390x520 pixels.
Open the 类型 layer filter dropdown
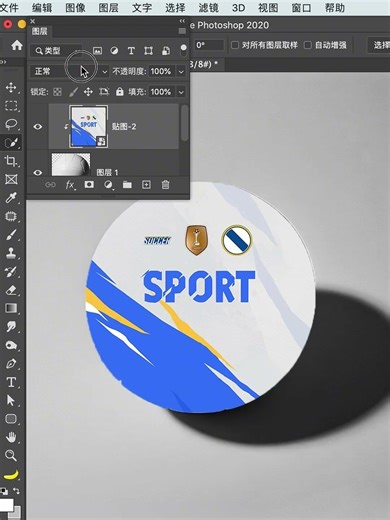coord(56,51)
